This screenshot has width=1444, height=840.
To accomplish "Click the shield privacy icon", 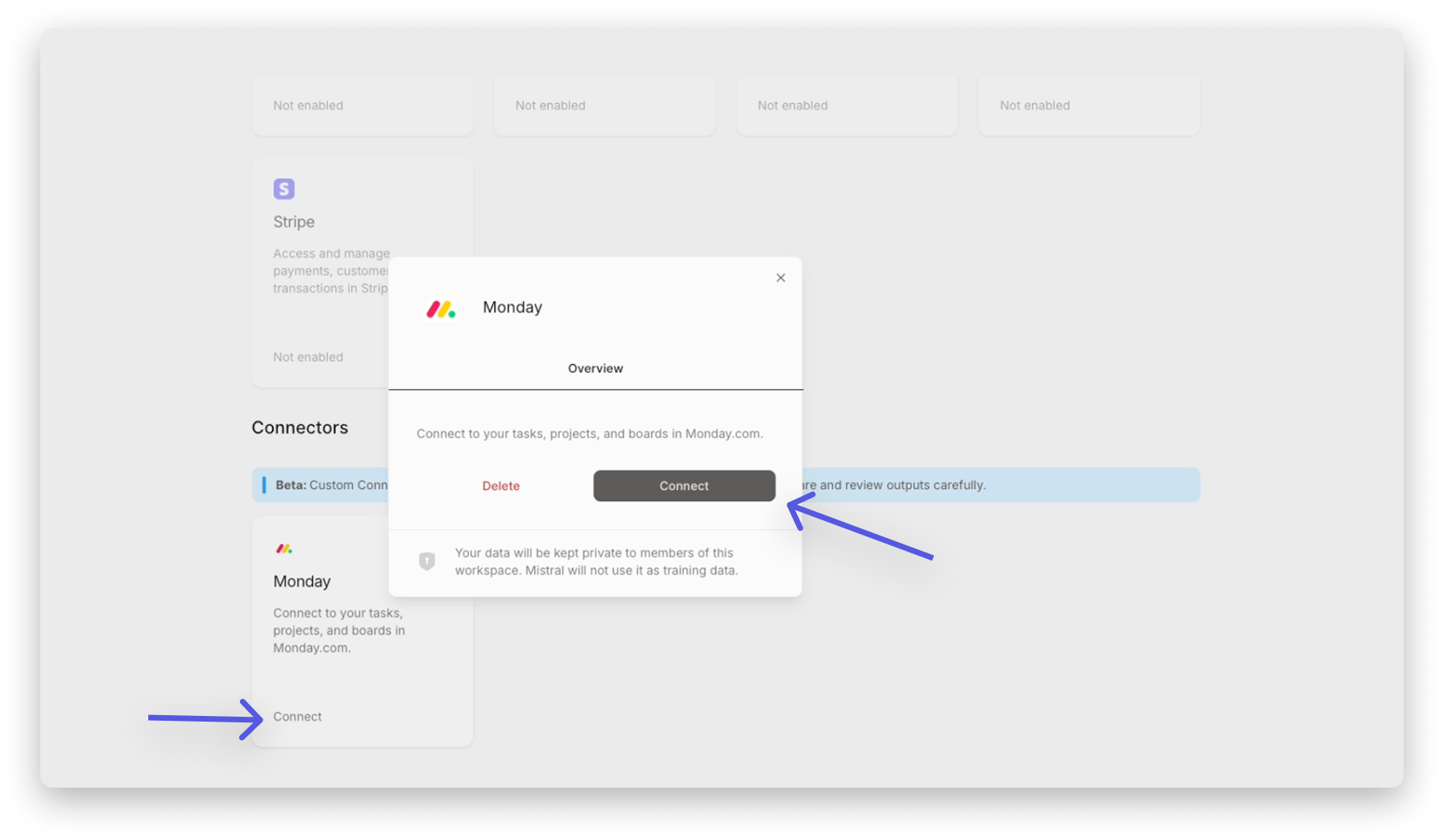I will tap(427, 561).
